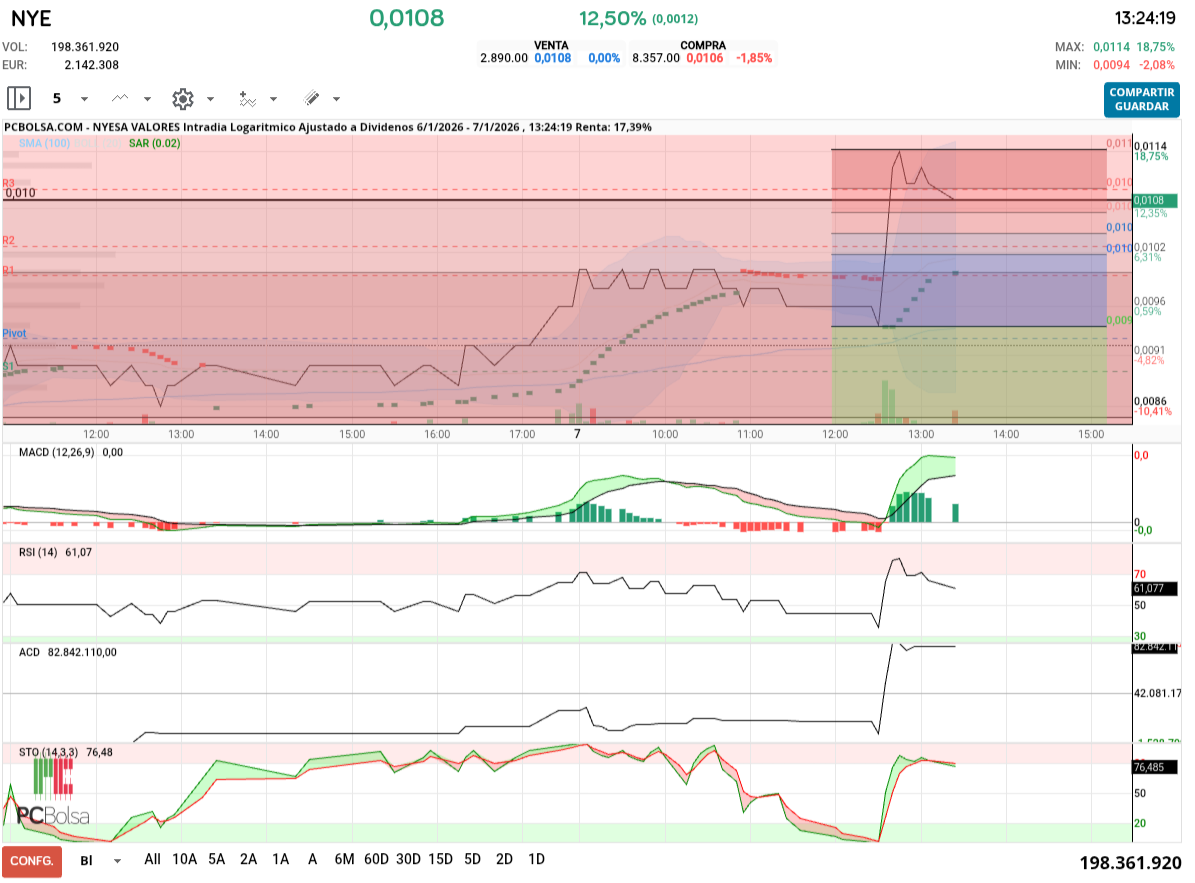Image resolution: width=1195 pixels, height=883 pixels.
Task: Select the 60D time range
Action: pos(376,859)
